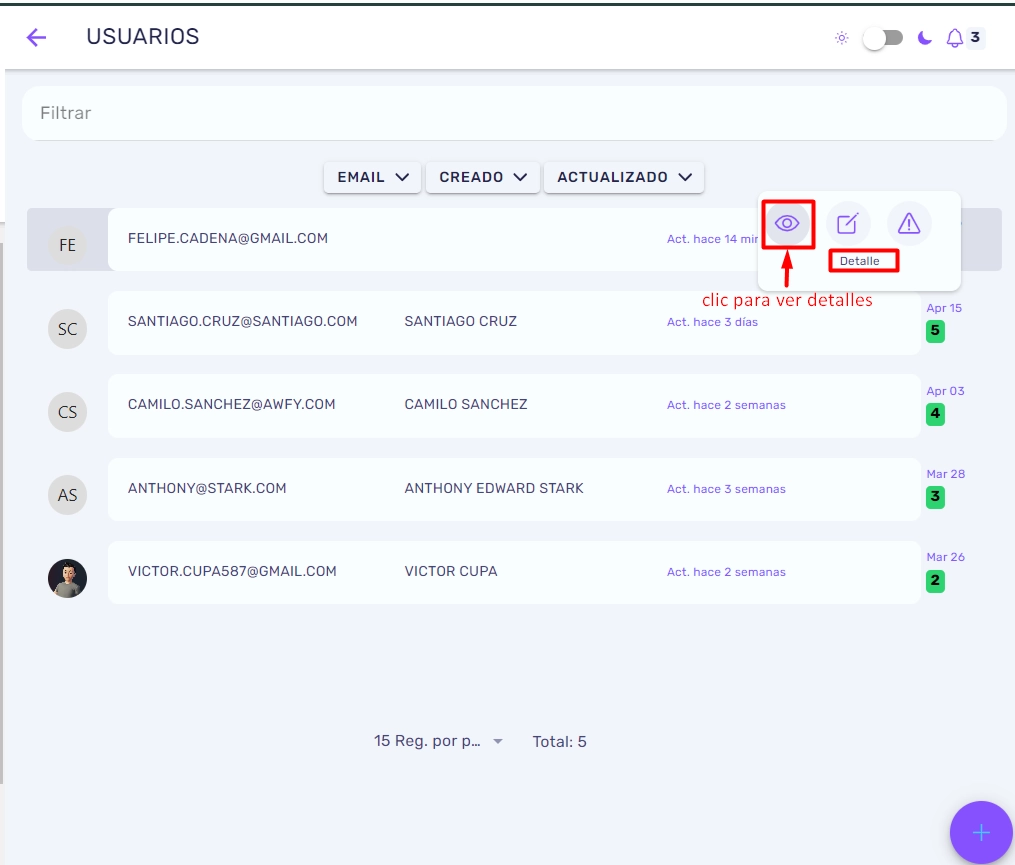Go back with the purple arrow
Screen dimensions: 1015x865
point(36,38)
